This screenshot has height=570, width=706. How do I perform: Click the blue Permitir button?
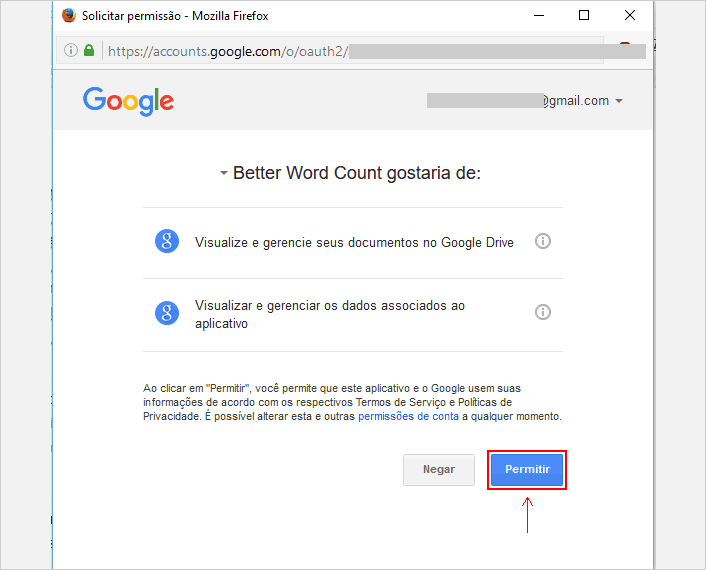[527, 470]
